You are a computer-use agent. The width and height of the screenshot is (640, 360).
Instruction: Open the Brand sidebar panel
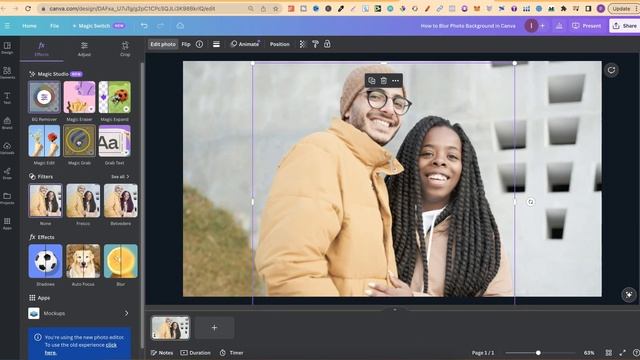point(7,123)
